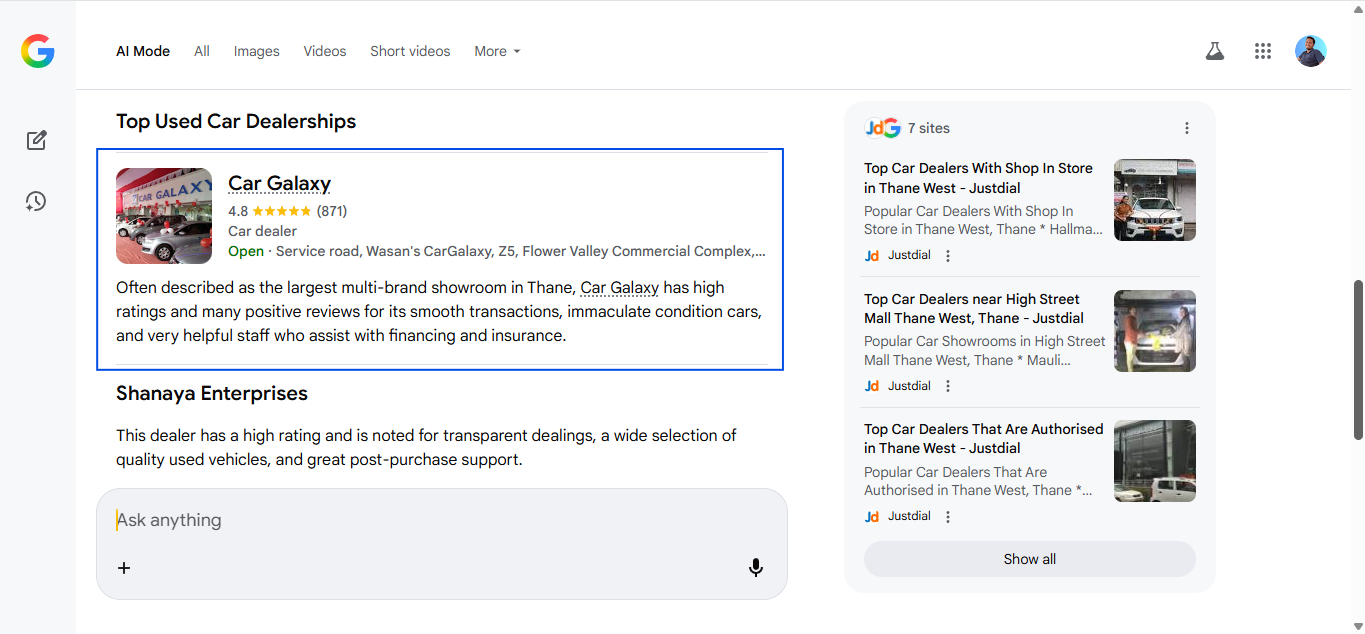Click the Google logo icon
1365x634 pixels.
click(38, 51)
